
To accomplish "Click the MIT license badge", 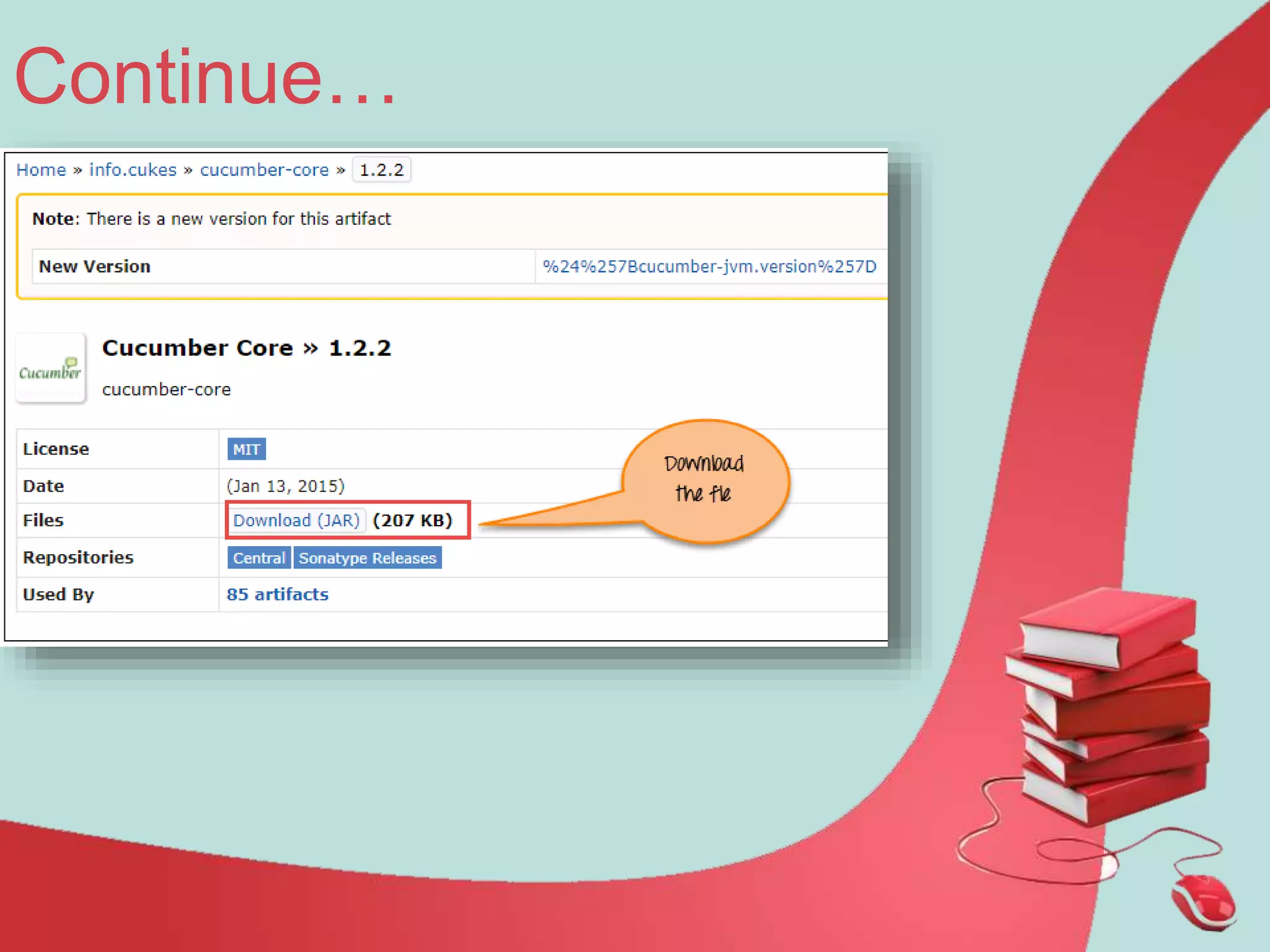I will [x=246, y=449].
